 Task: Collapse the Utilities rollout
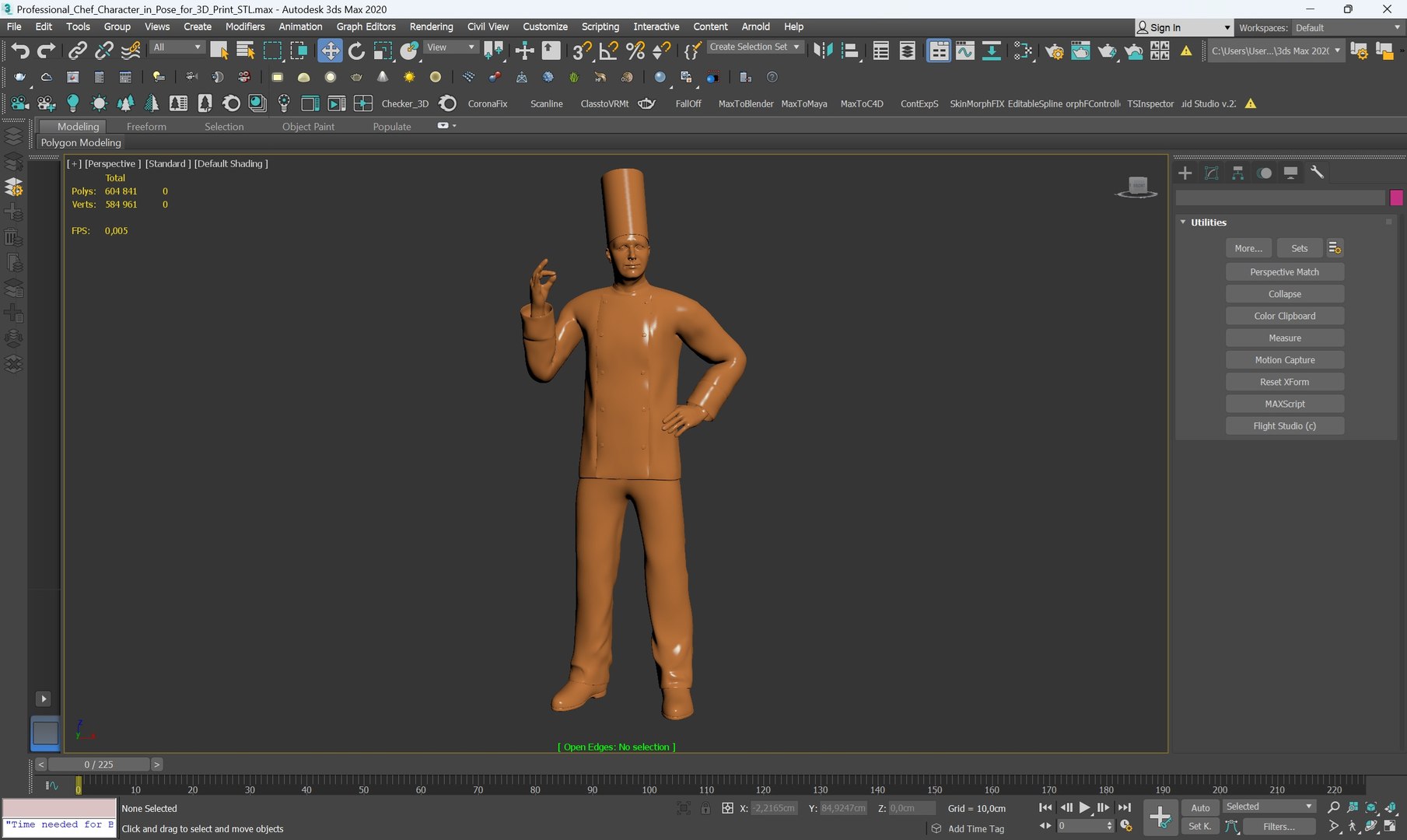pyautogui.click(x=1183, y=222)
